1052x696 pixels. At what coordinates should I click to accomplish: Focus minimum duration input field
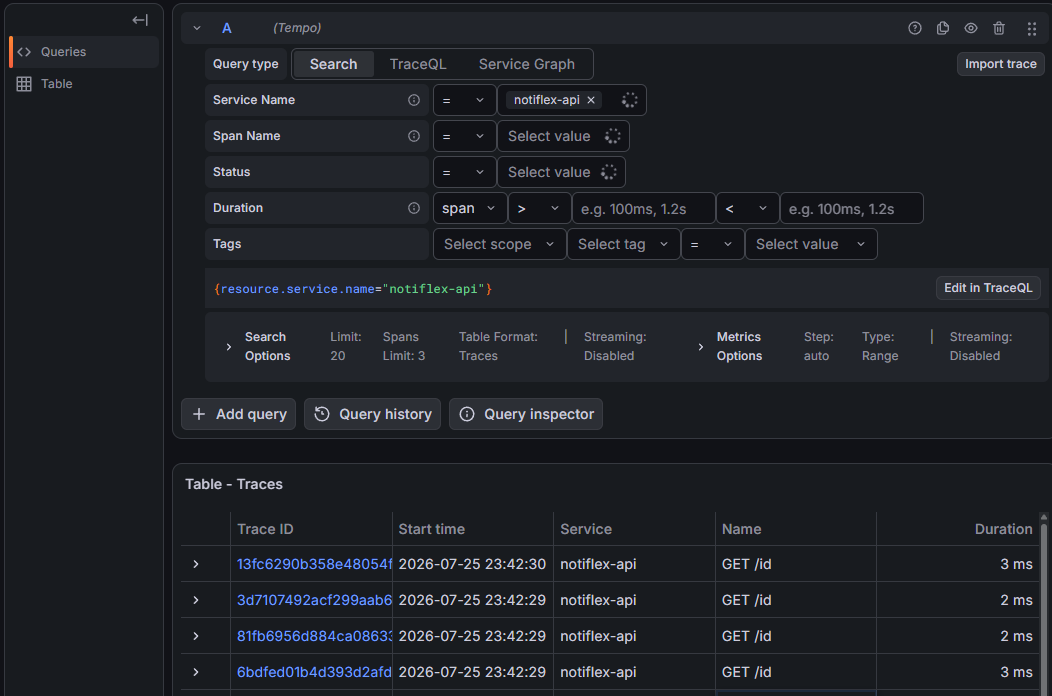(643, 209)
